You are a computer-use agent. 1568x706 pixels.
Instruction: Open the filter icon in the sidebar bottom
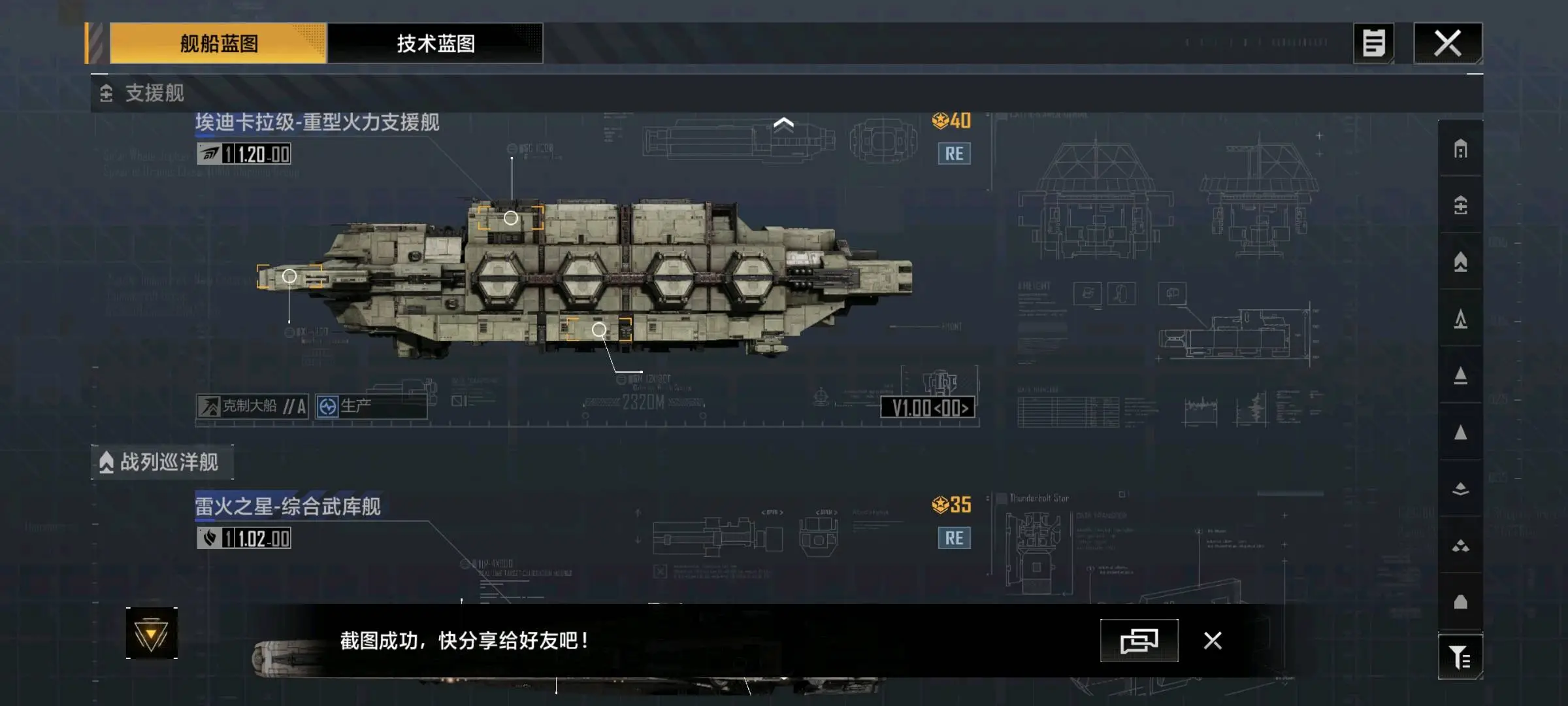coord(1460,656)
